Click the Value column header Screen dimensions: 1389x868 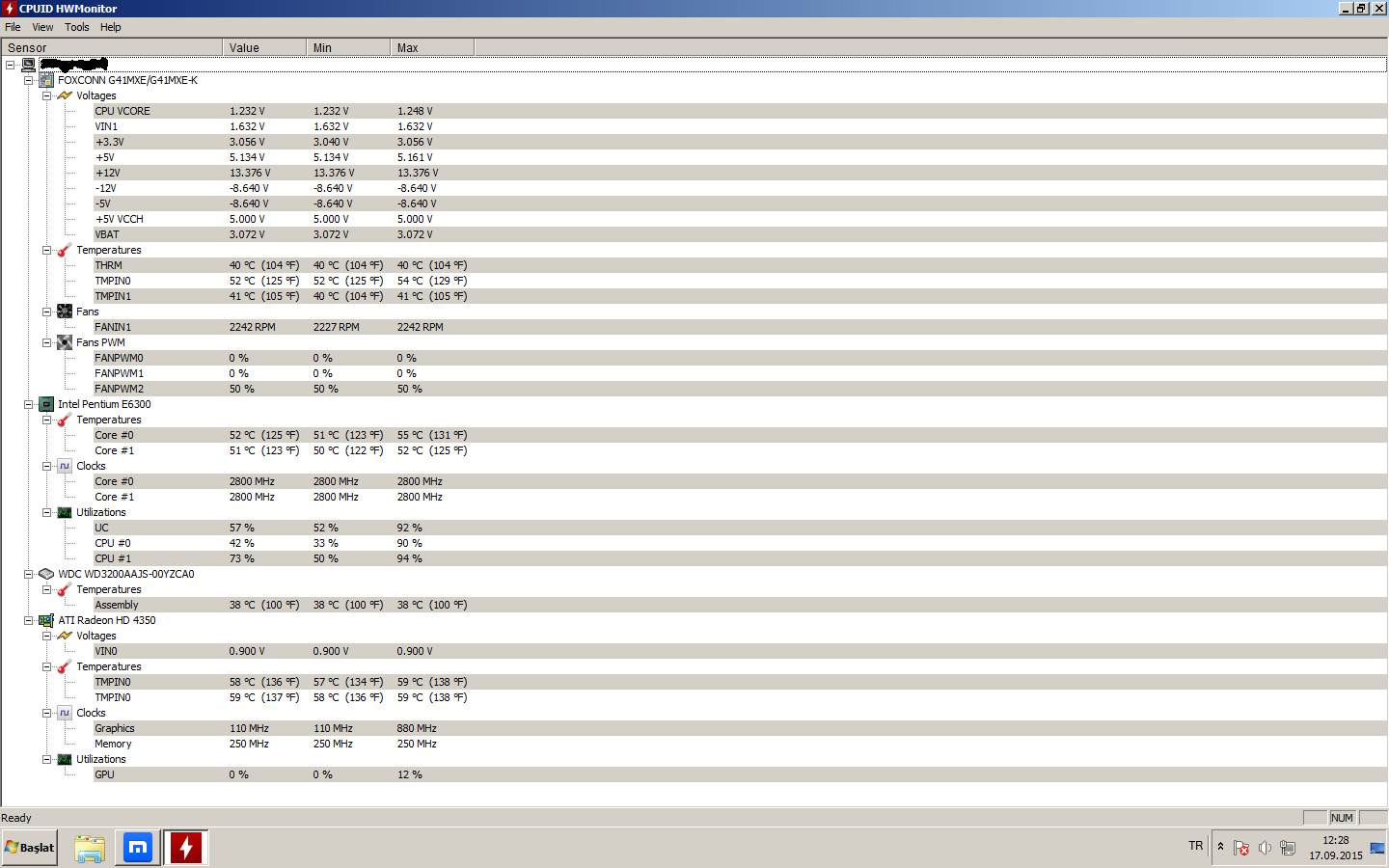(264, 47)
